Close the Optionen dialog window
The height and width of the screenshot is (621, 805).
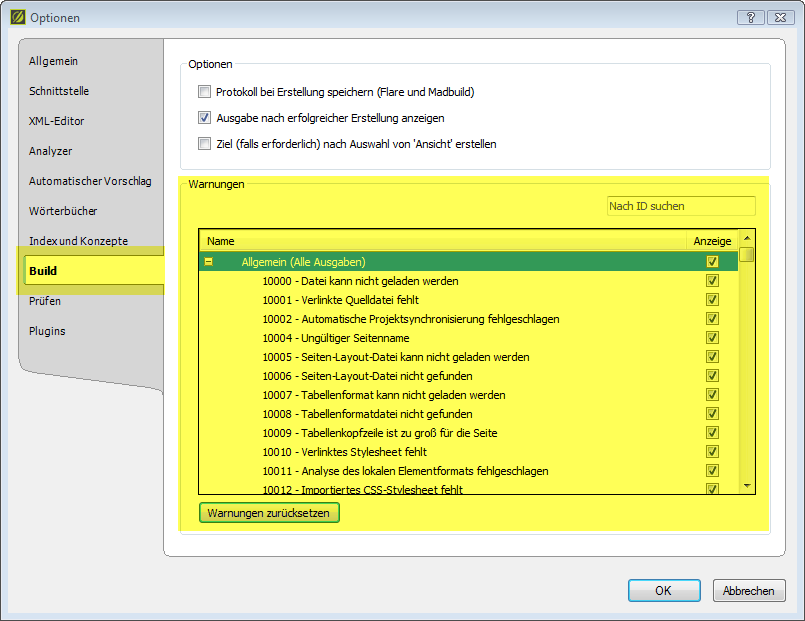(x=778, y=17)
